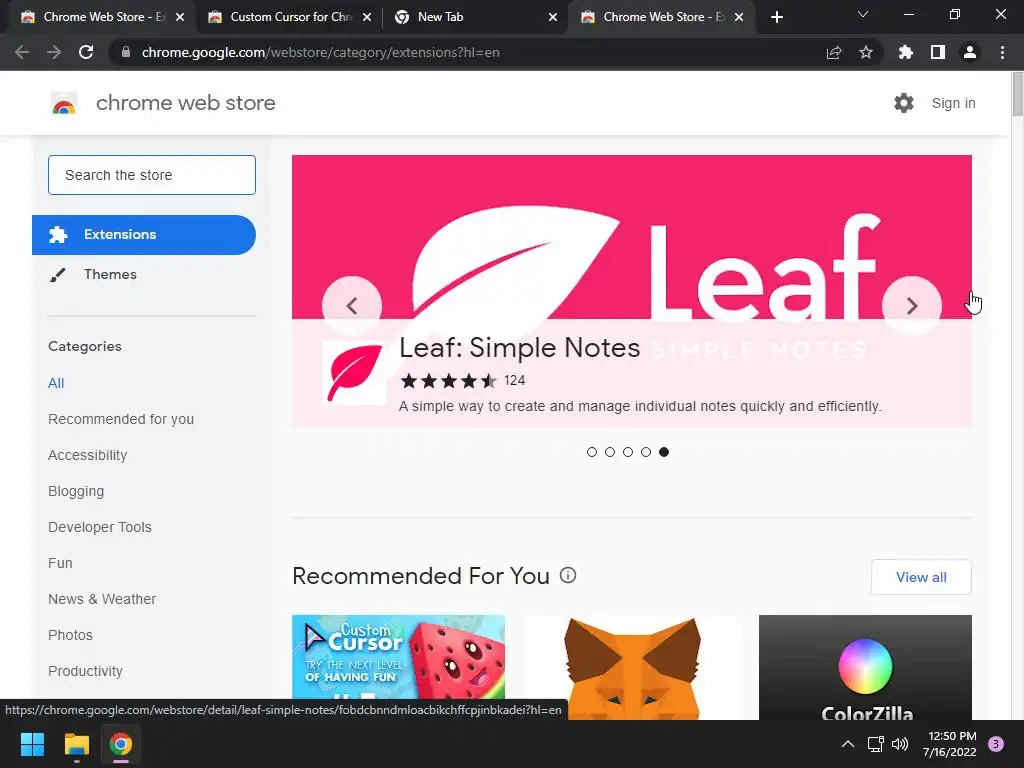This screenshot has width=1024, height=768.
Task: Reload the current page
Action: pos(86,52)
